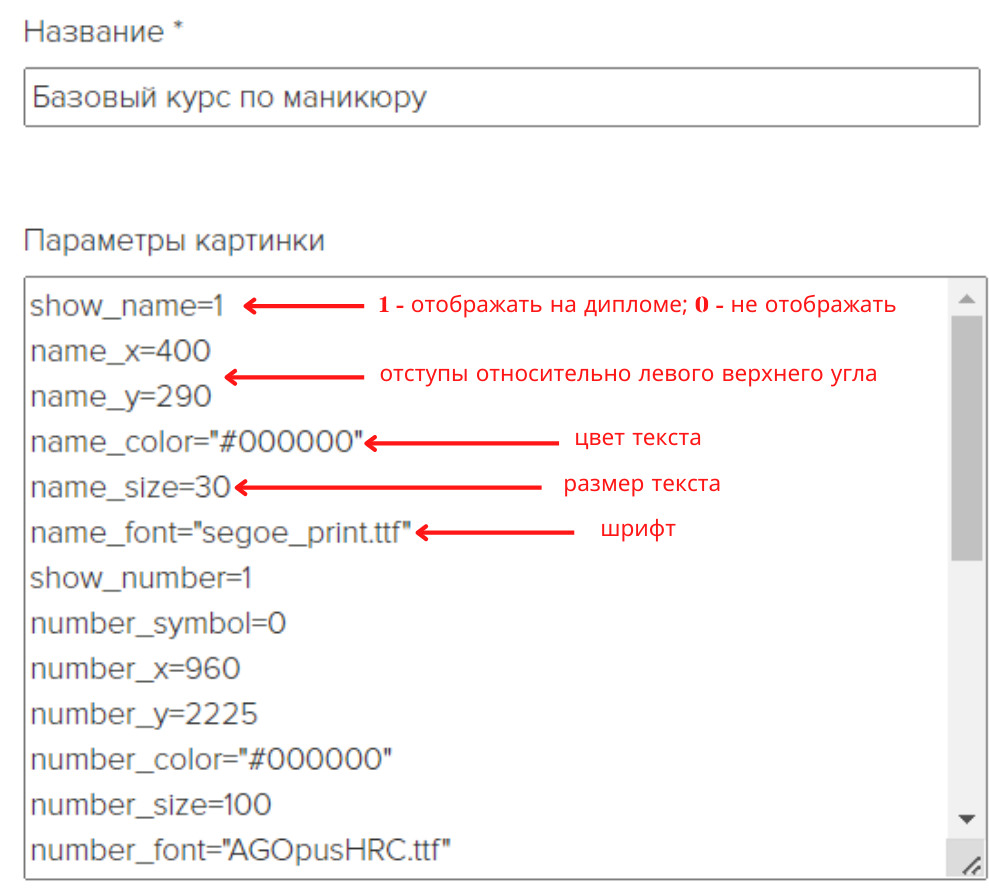Screen dimensions: 989x890
Task: Click the scrollbar down arrow in textarea
Action: point(966,819)
